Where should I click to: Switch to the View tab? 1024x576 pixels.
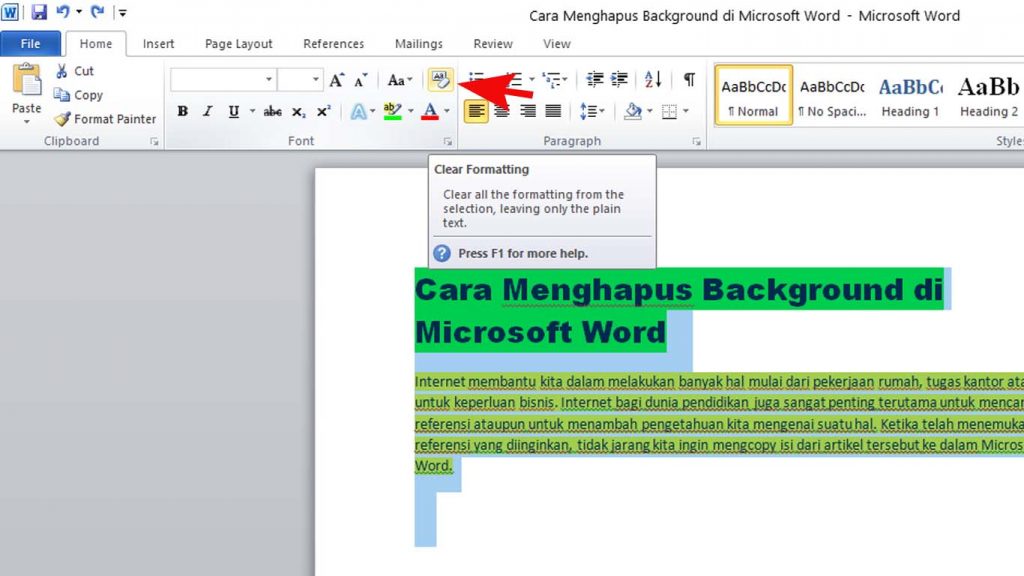coord(556,44)
